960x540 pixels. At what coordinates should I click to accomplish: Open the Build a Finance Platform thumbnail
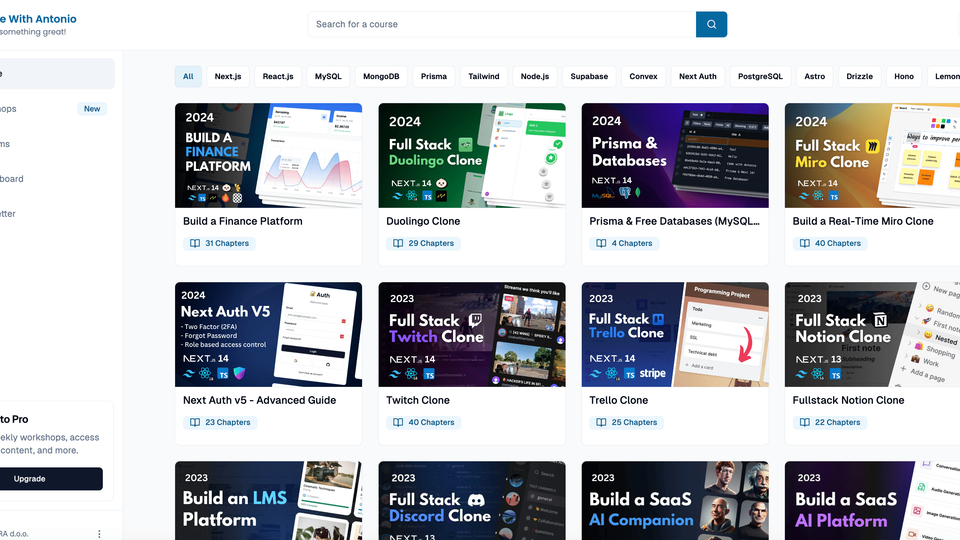pos(268,156)
